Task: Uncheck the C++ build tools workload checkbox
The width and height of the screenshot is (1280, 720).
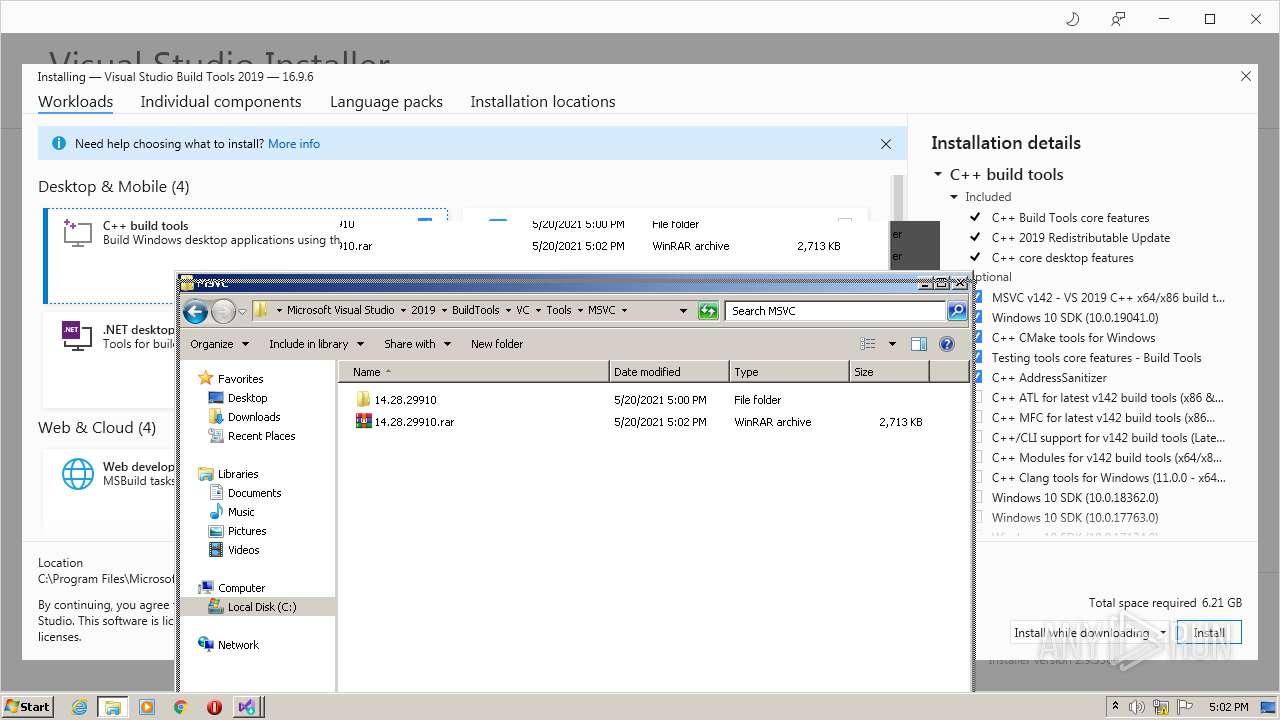Action: coord(425,219)
